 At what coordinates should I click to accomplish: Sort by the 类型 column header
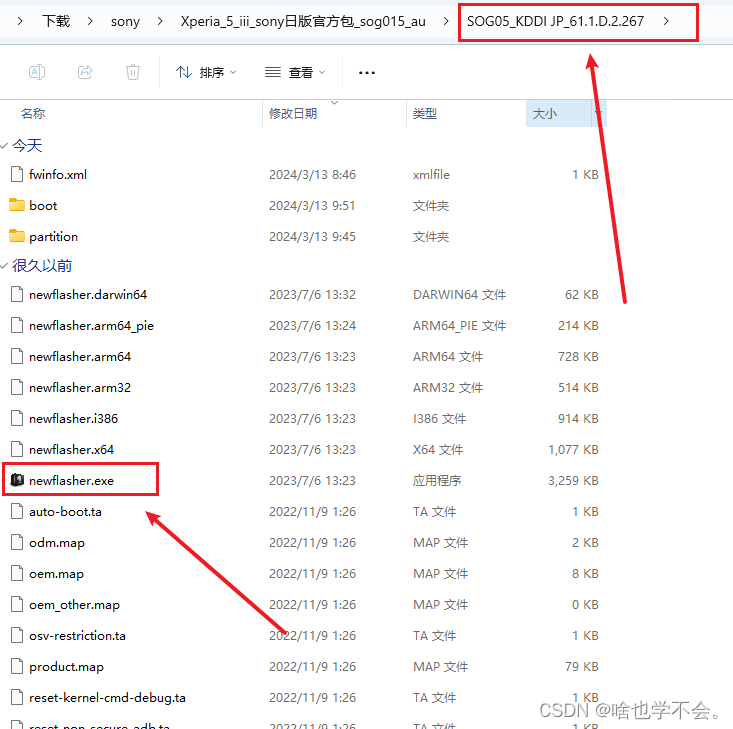(x=424, y=114)
